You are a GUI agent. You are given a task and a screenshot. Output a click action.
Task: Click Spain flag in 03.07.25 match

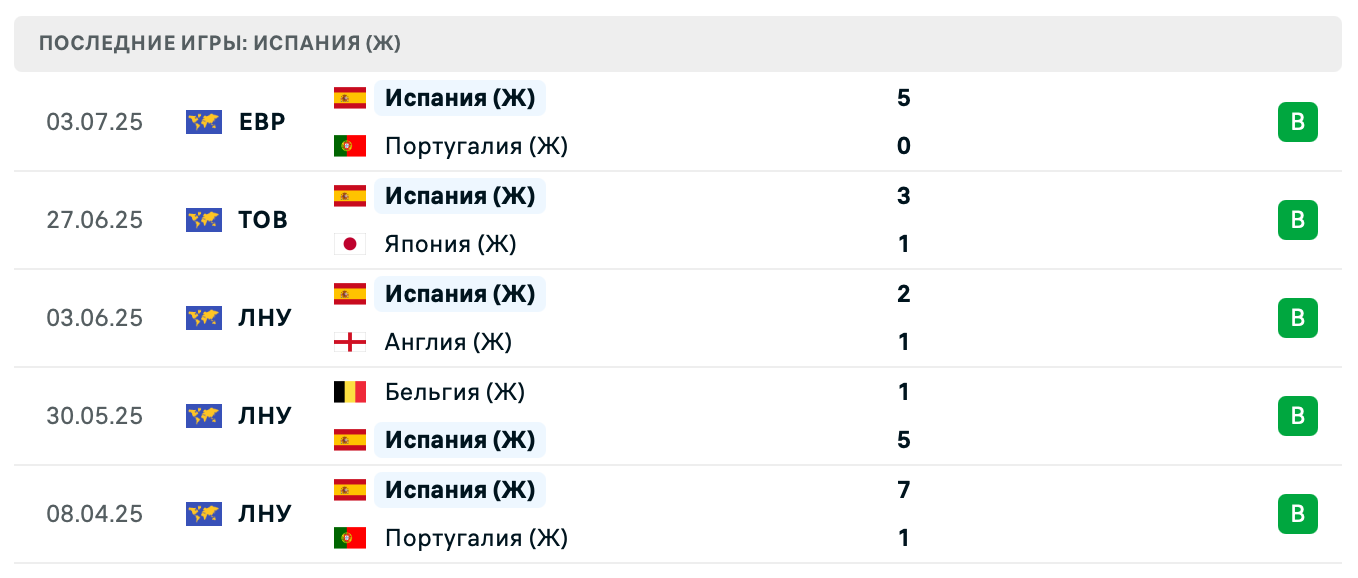pyautogui.click(x=350, y=98)
